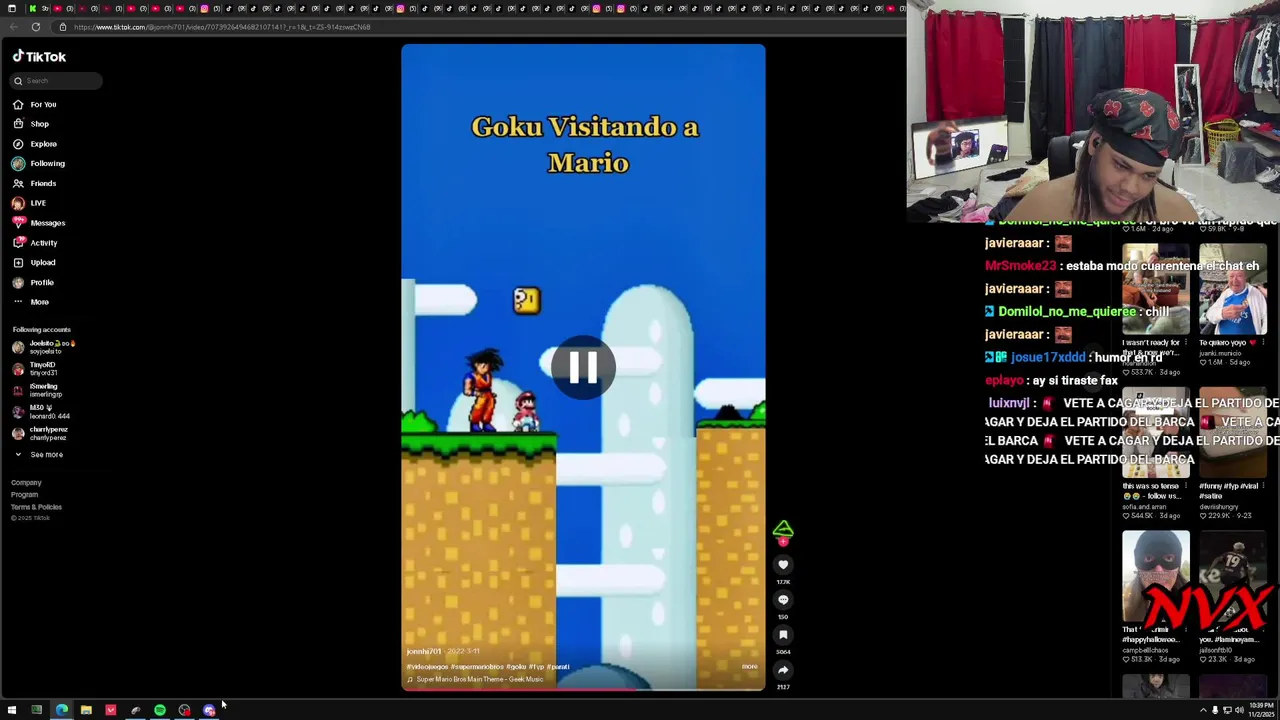Open the Windows Start menu
This screenshot has width=1280, height=720.
point(12,710)
